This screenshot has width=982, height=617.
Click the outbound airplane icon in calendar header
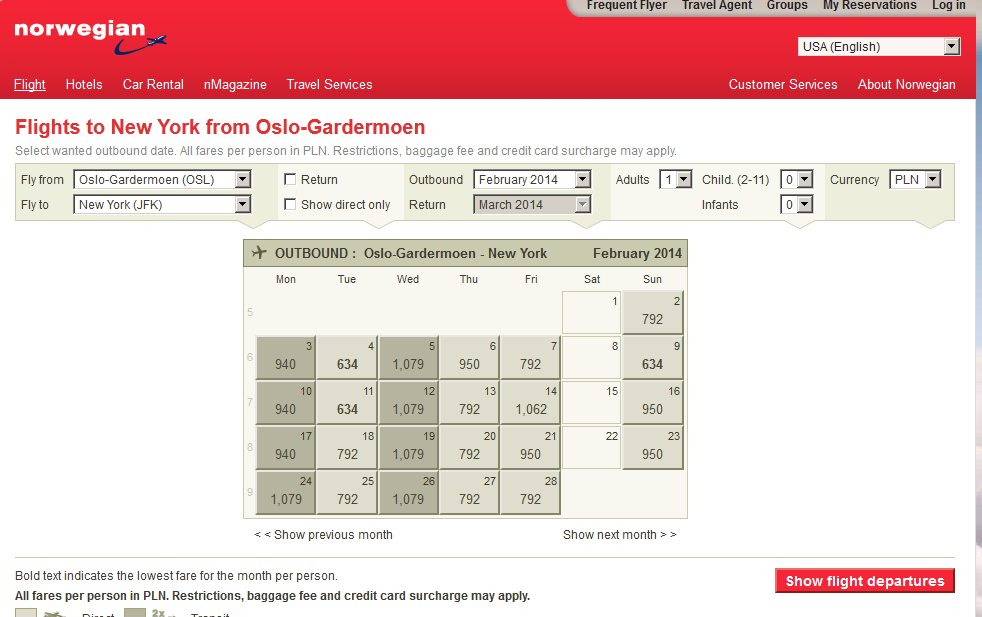259,252
